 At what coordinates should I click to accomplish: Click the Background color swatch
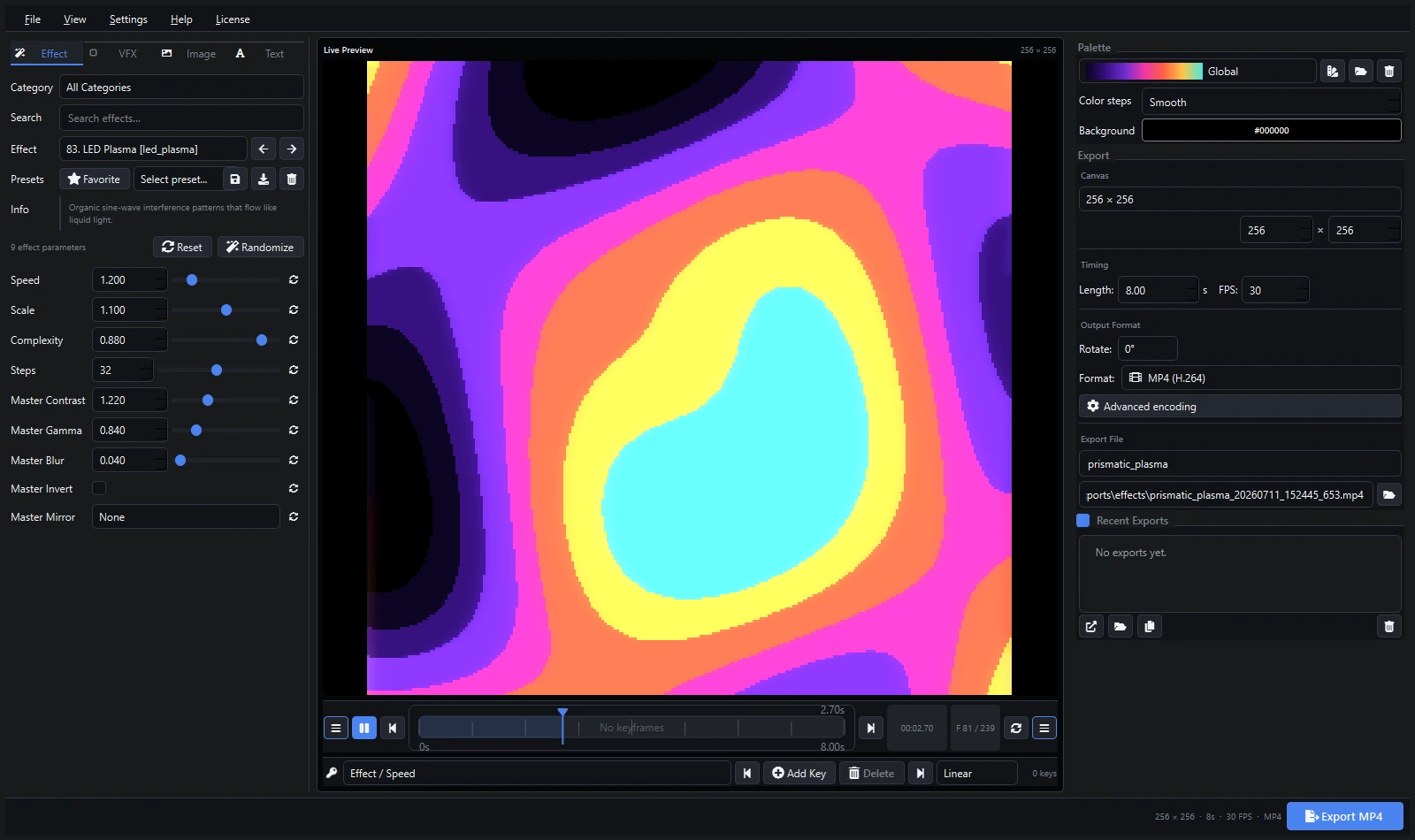coord(1272,130)
